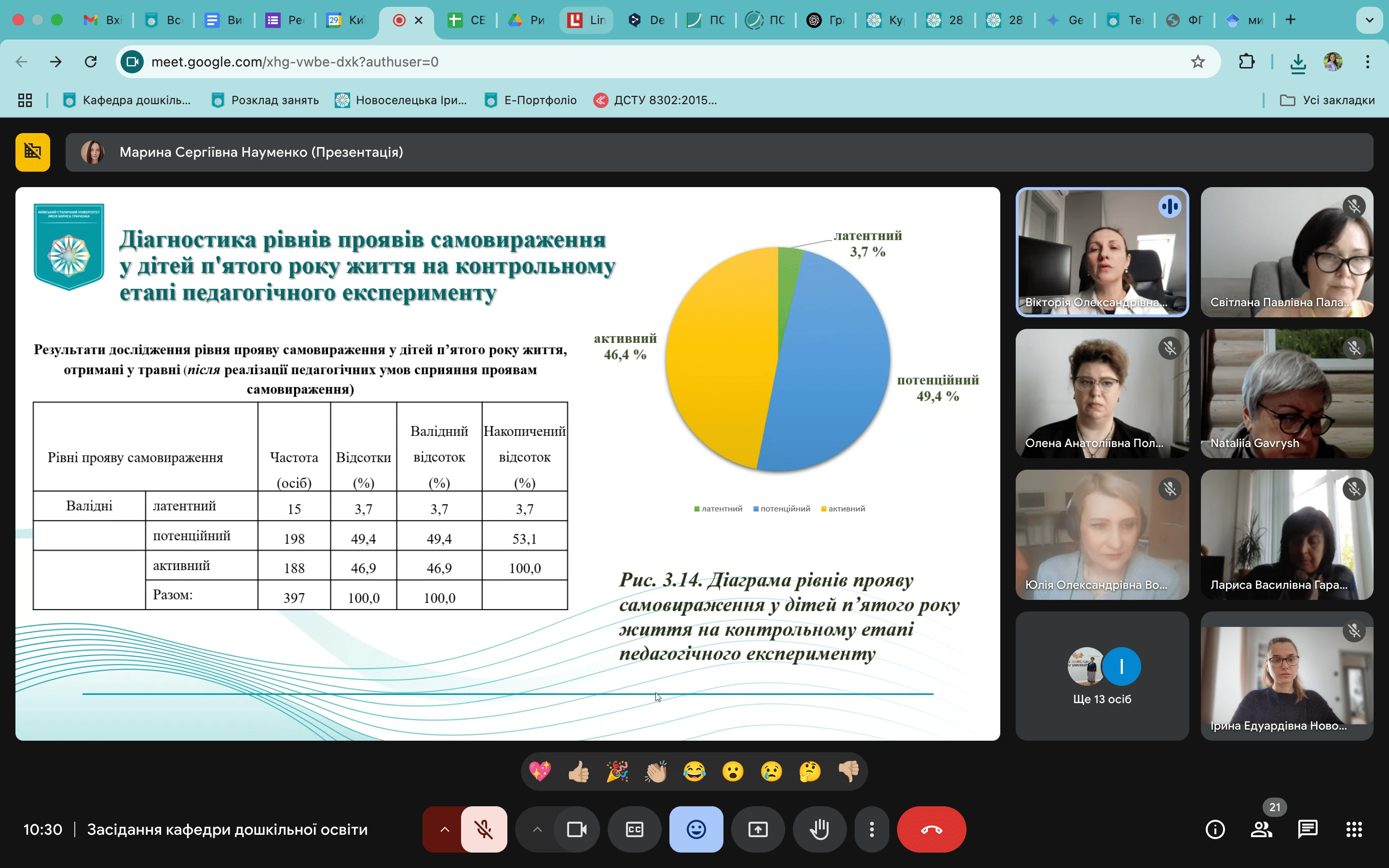Open the activities grid icon
The image size is (1389, 868).
pos(1354,829)
